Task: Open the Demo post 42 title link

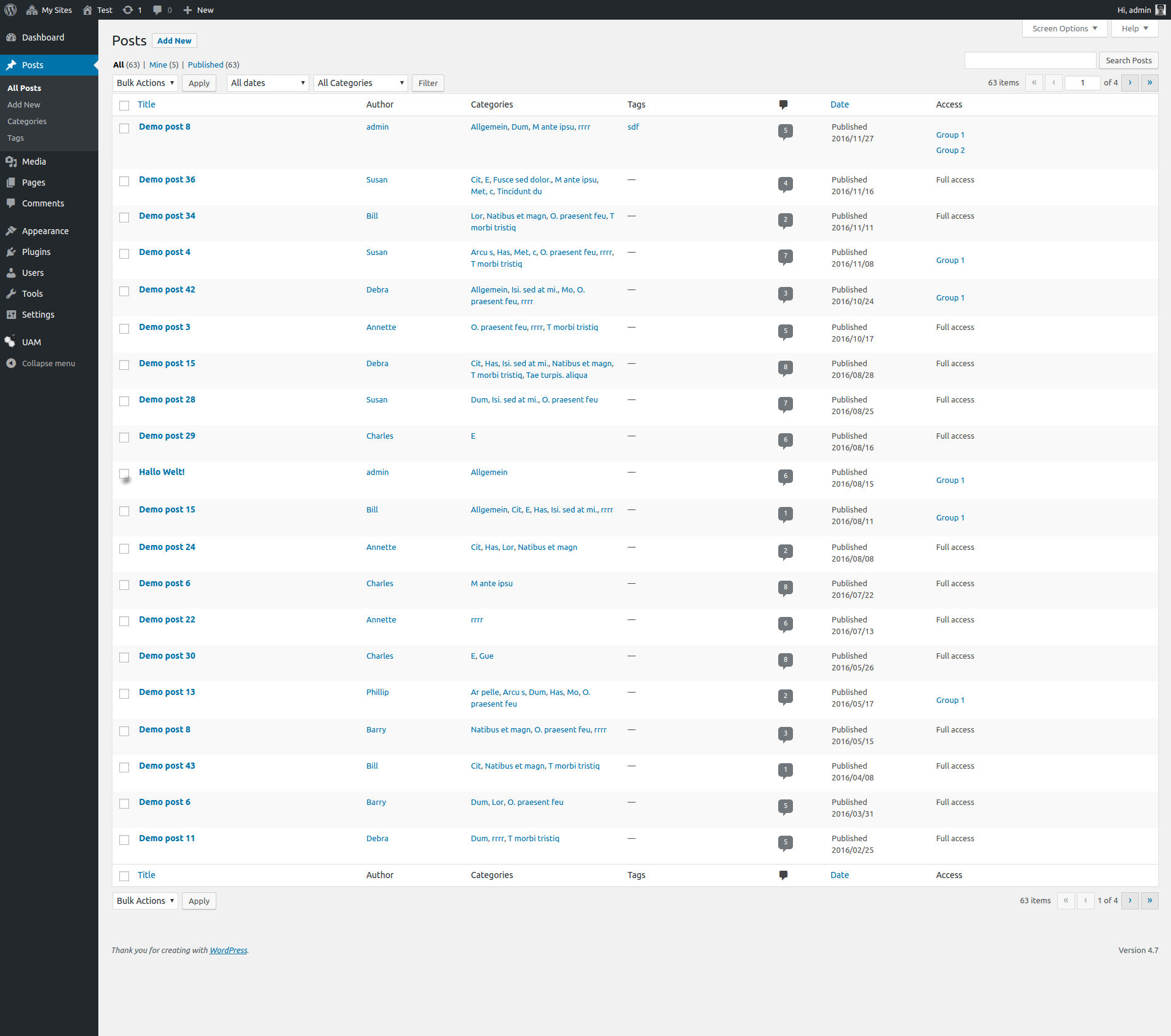Action: [x=167, y=289]
